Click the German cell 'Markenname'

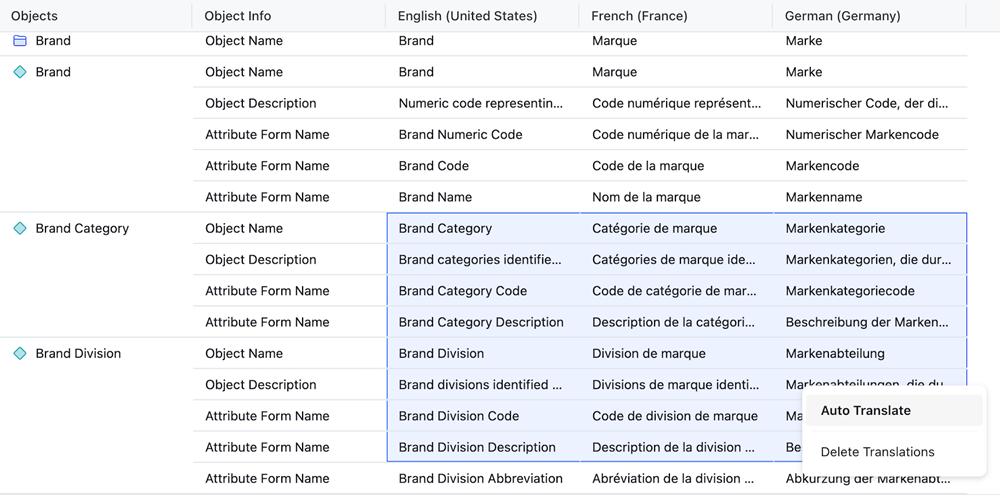pos(823,197)
